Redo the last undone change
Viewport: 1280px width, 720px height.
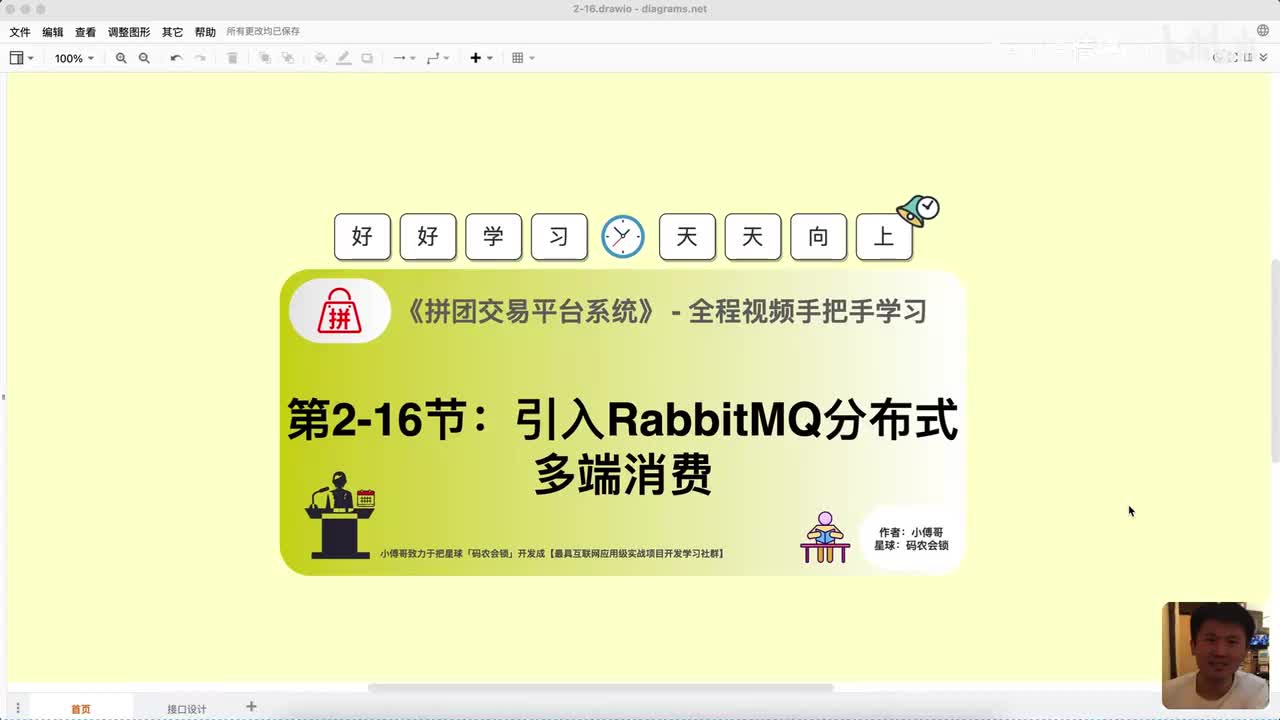click(x=200, y=58)
